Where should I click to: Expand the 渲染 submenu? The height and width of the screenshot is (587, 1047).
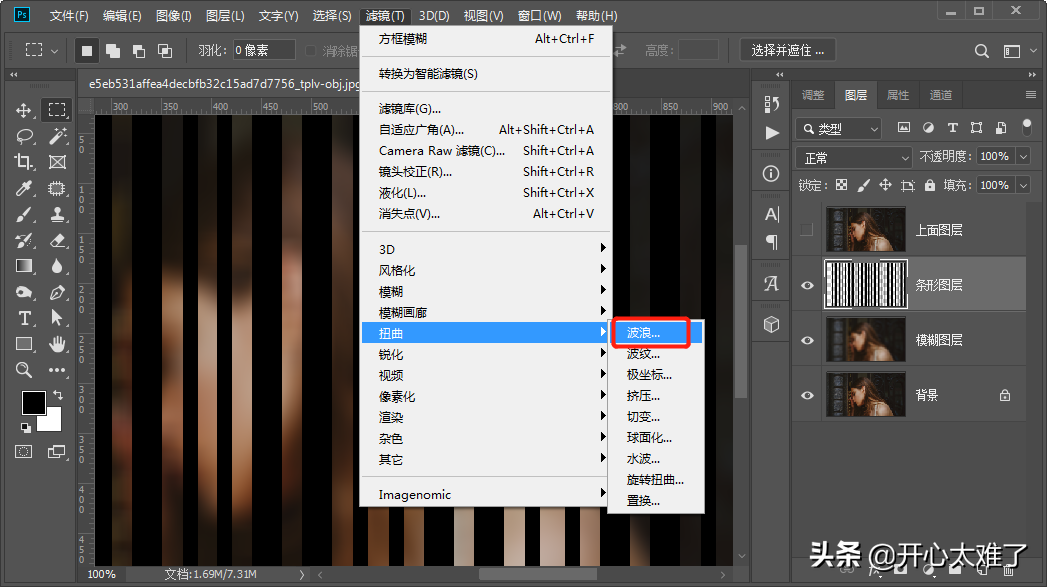click(x=485, y=417)
